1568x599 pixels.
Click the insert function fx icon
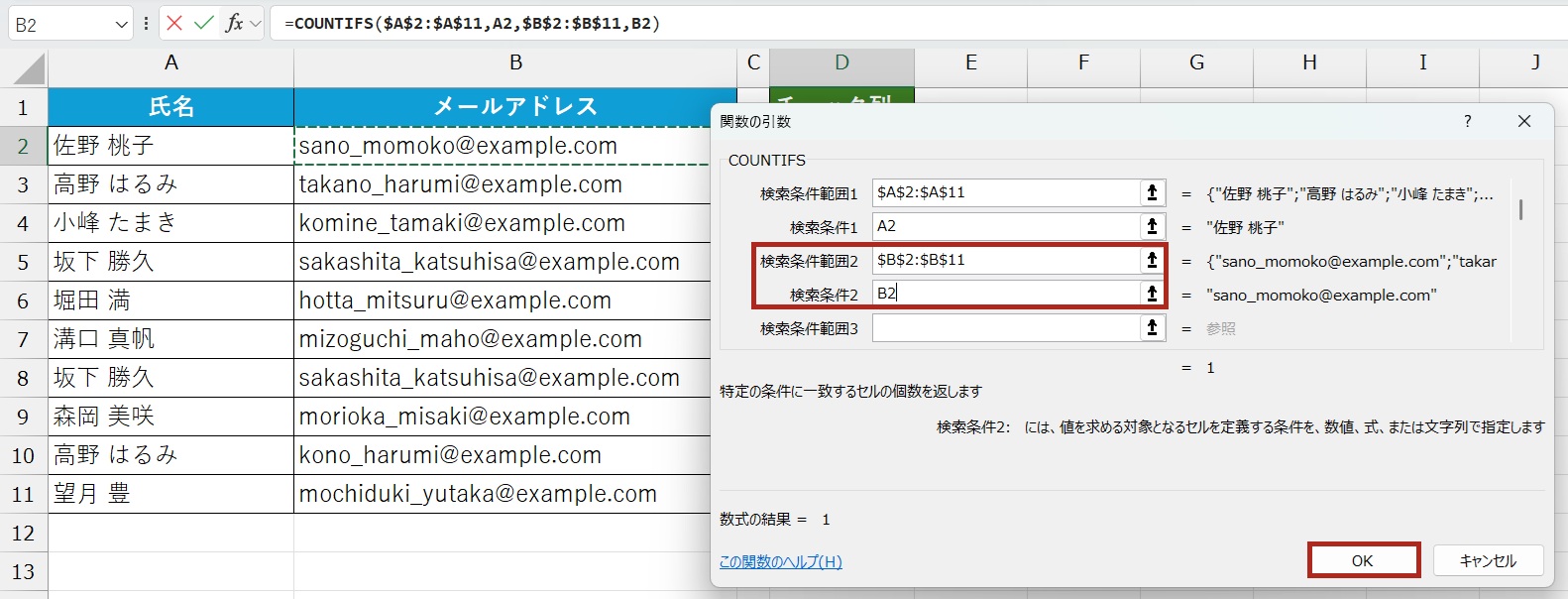click(x=234, y=23)
